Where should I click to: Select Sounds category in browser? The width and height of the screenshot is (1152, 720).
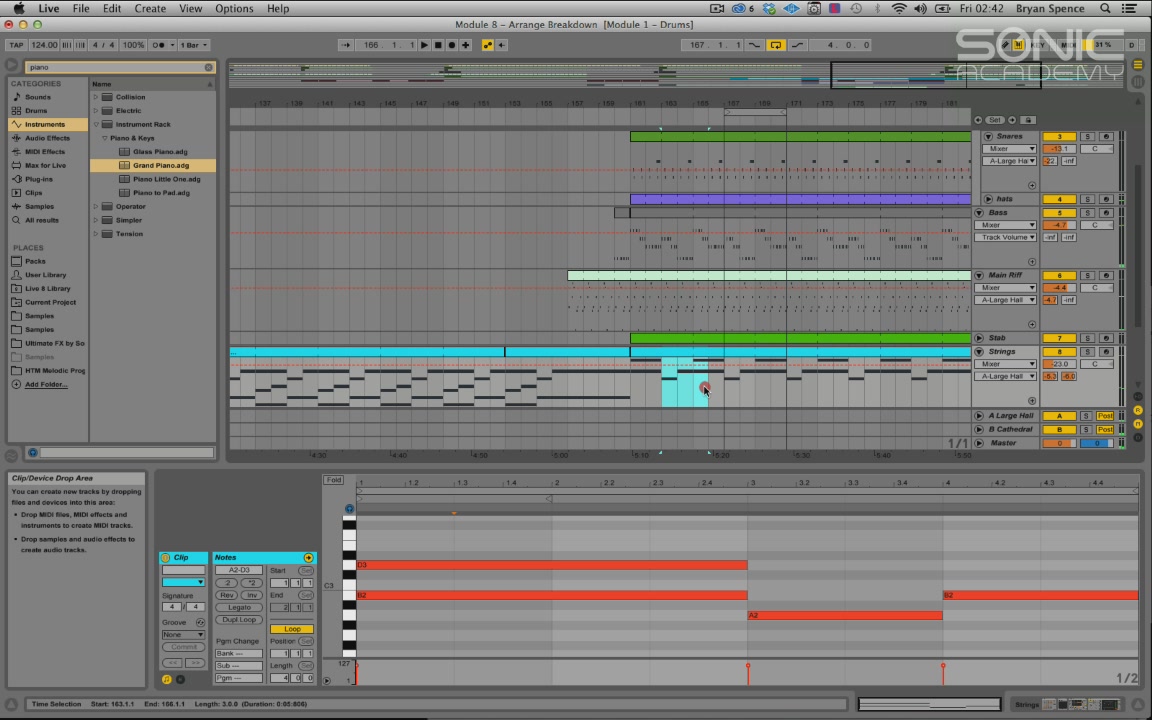click(38, 97)
